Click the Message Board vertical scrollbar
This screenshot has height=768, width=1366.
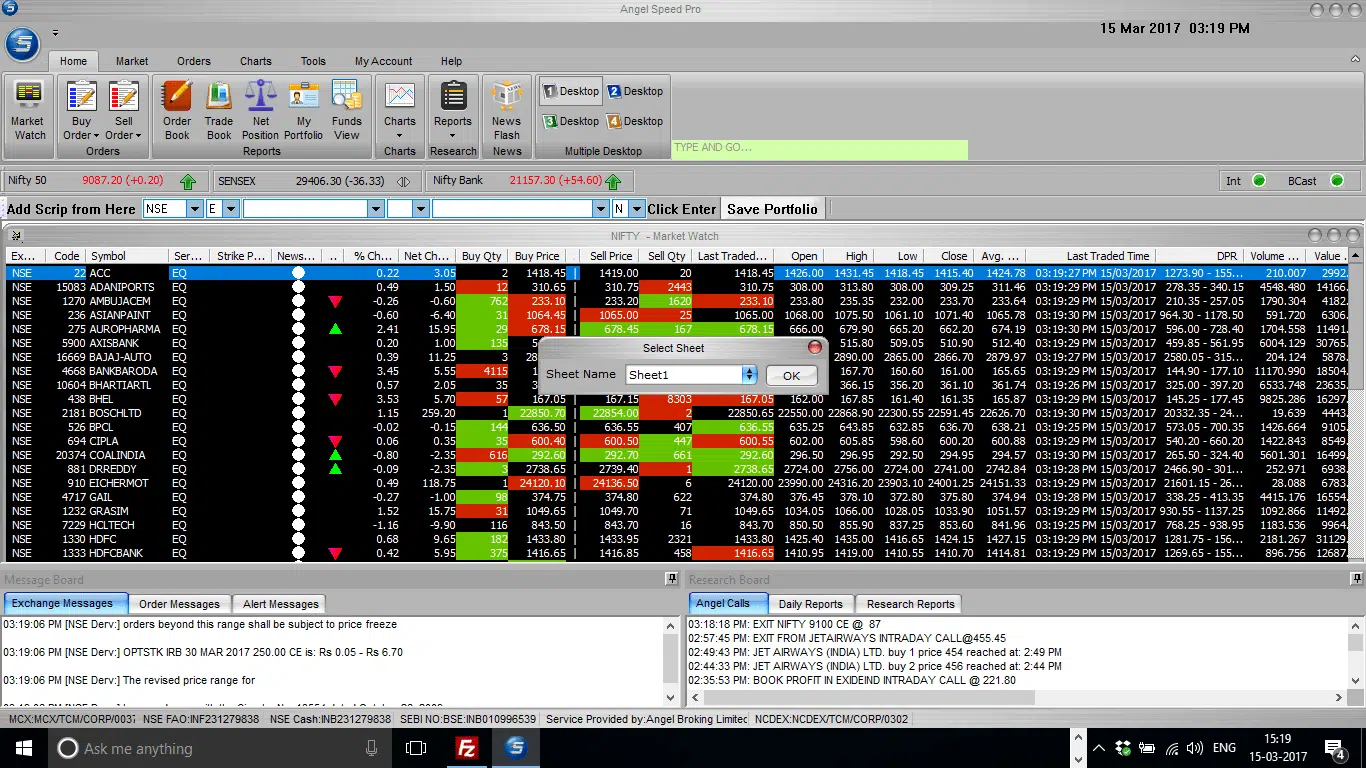click(x=671, y=661)
